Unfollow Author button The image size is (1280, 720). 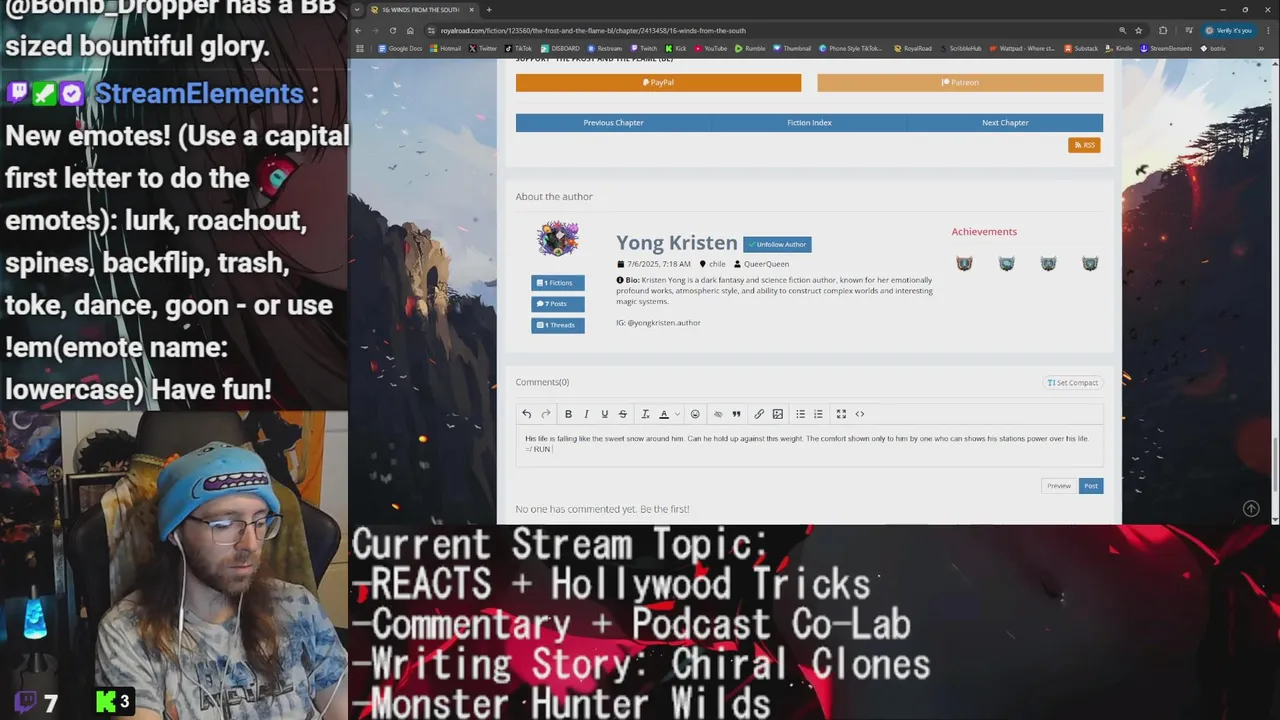coord(777,244)
